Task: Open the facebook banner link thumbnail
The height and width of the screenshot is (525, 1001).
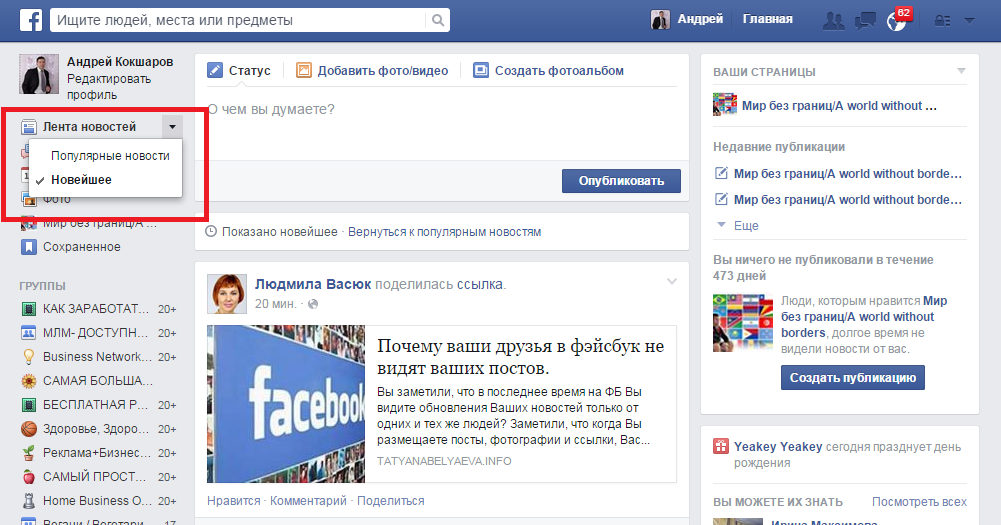Action: [x=286, y=404]
